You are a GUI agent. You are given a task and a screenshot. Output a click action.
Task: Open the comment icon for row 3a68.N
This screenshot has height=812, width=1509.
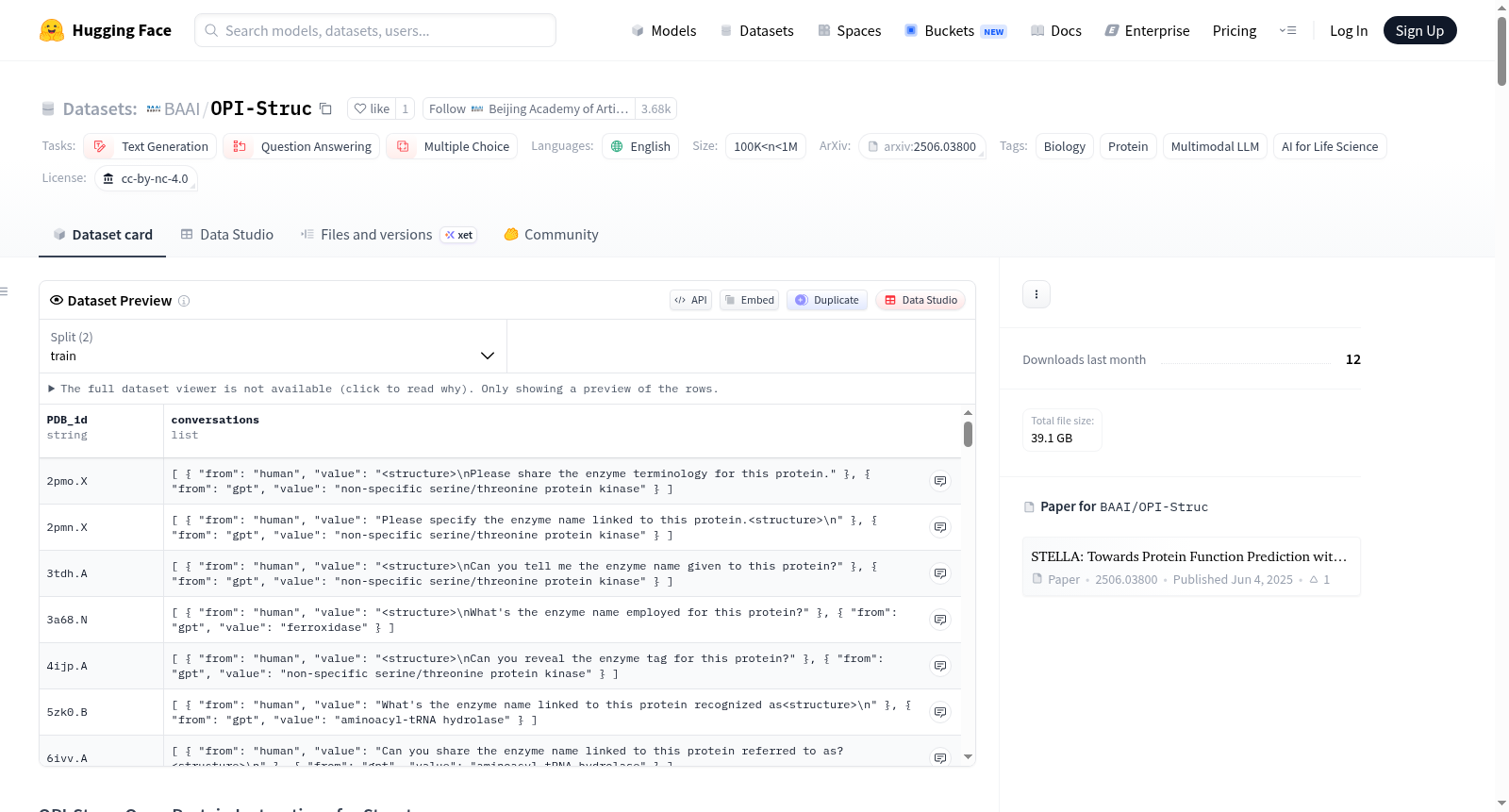pyautogui.click(x=940, y=620)
